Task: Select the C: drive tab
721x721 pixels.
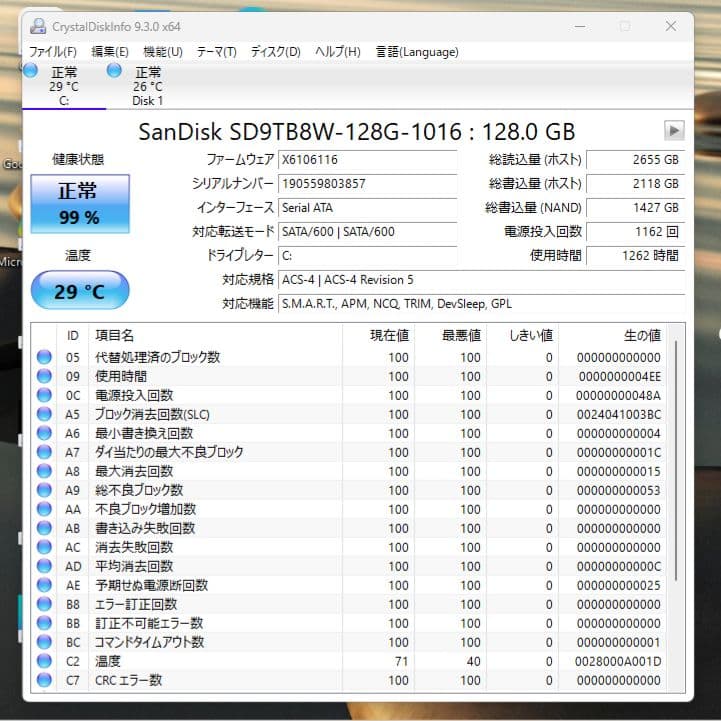Action: 64,86
